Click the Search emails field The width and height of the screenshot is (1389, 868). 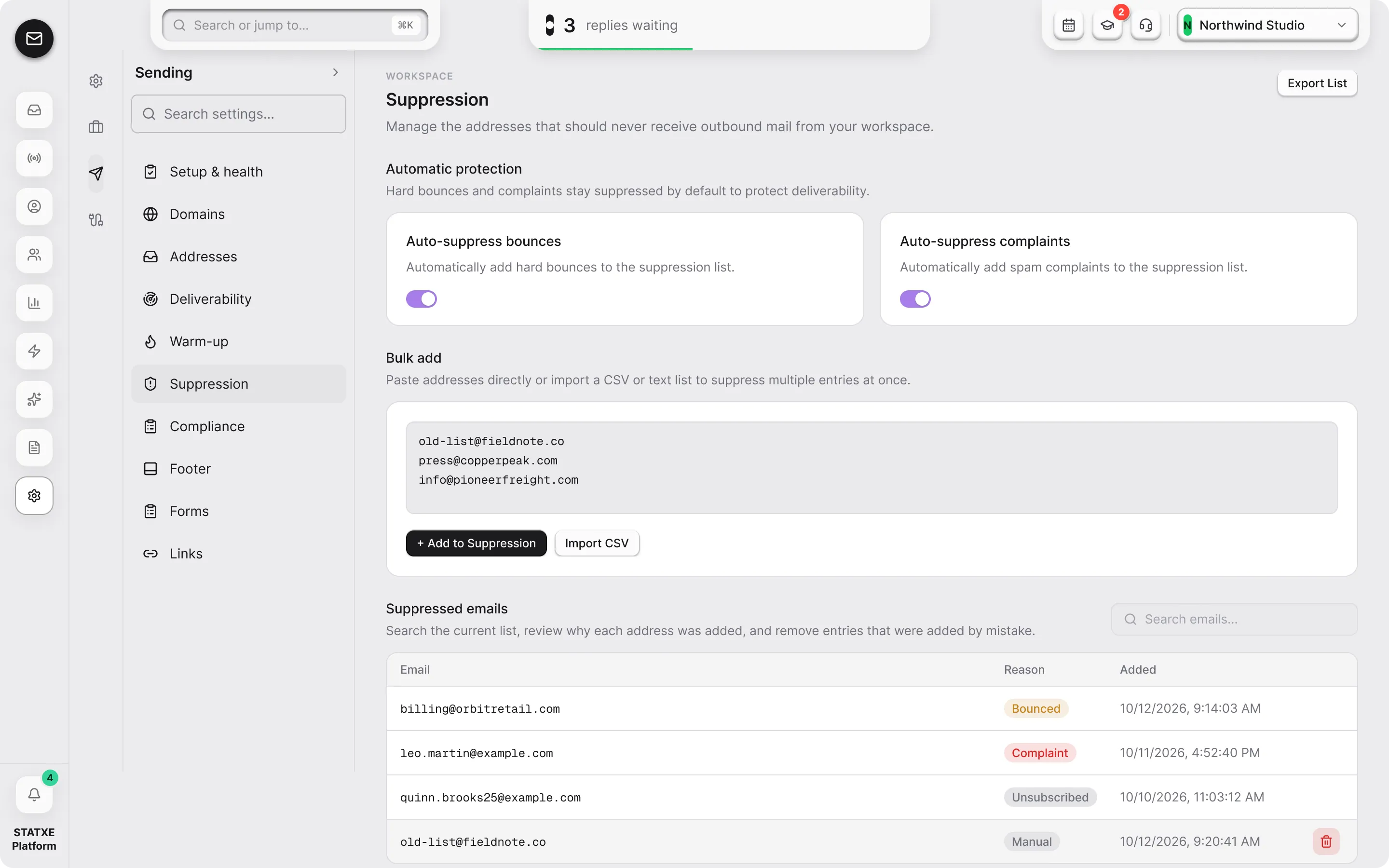1234,619
